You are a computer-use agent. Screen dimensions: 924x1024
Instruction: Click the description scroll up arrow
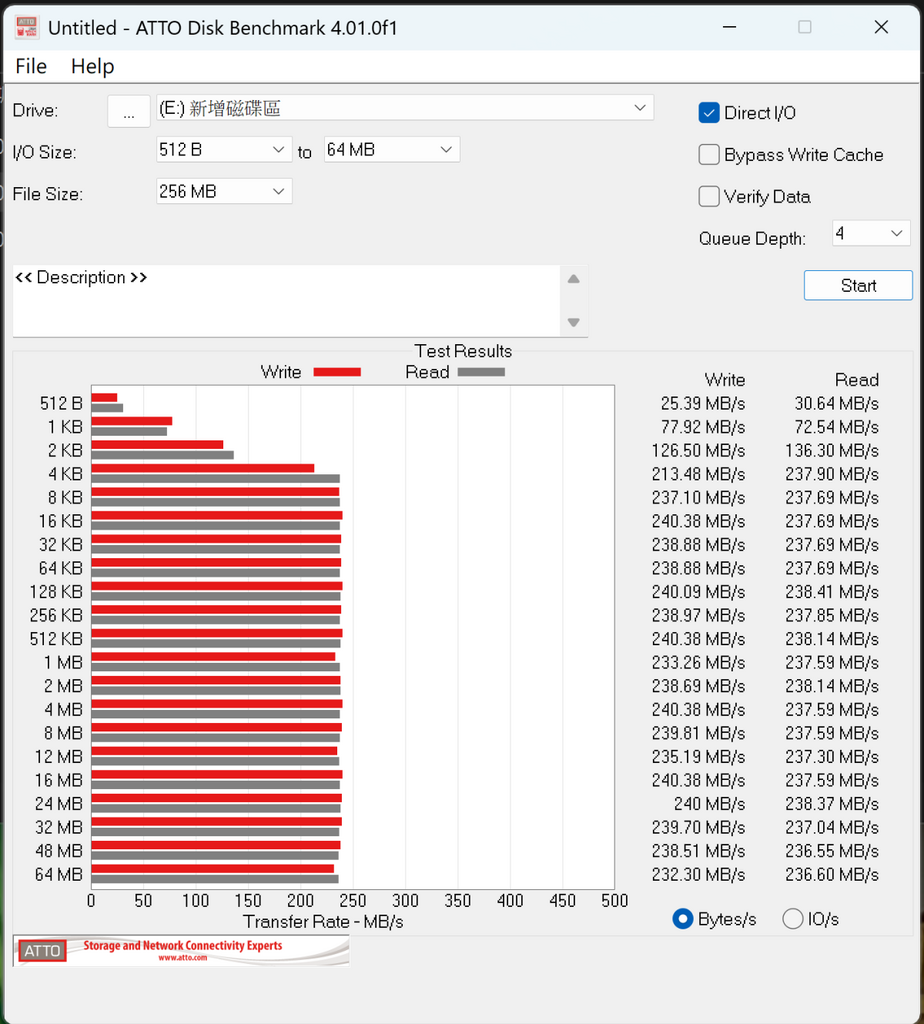coord(573,280)
